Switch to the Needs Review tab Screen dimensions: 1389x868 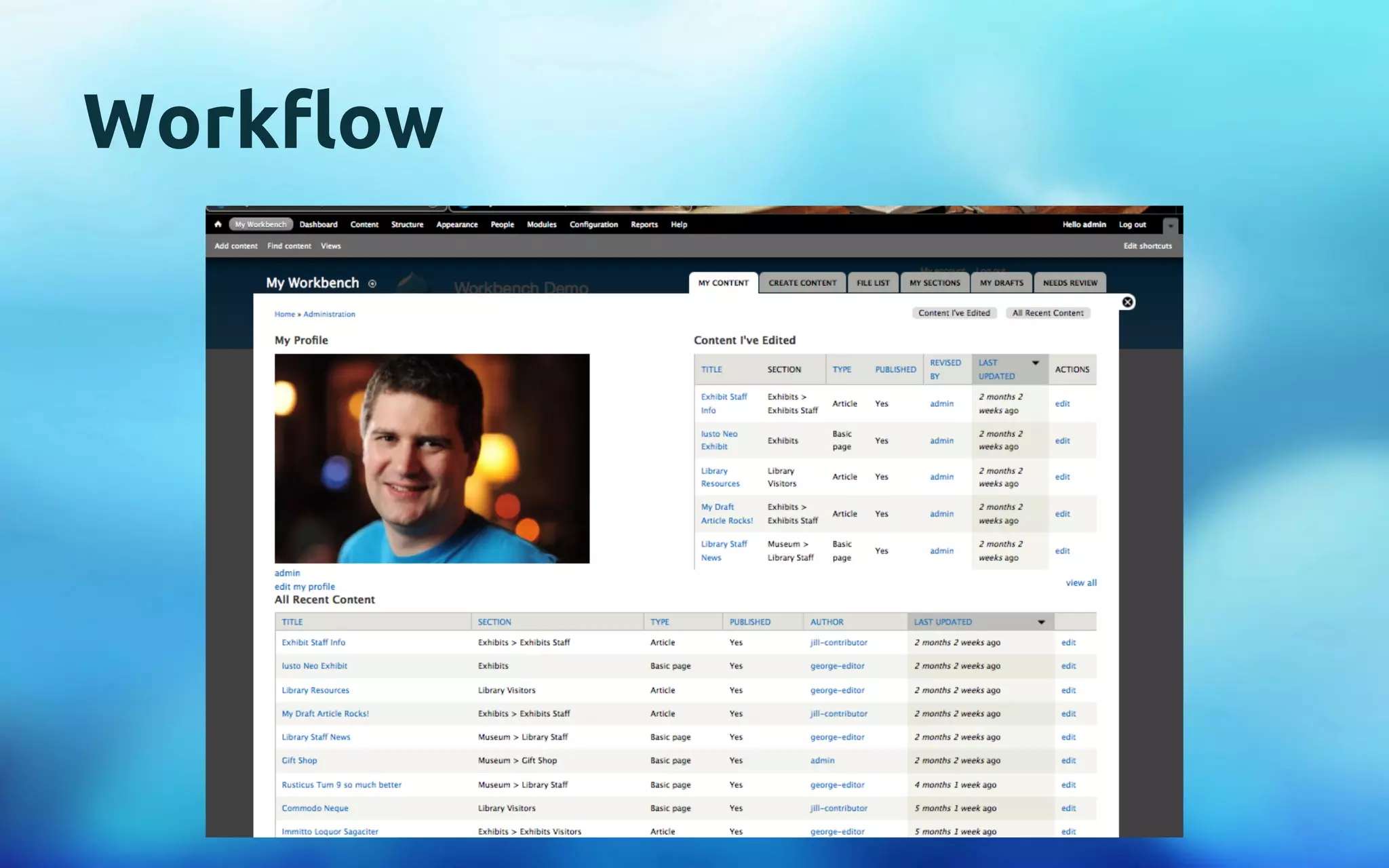[1070, 283]
